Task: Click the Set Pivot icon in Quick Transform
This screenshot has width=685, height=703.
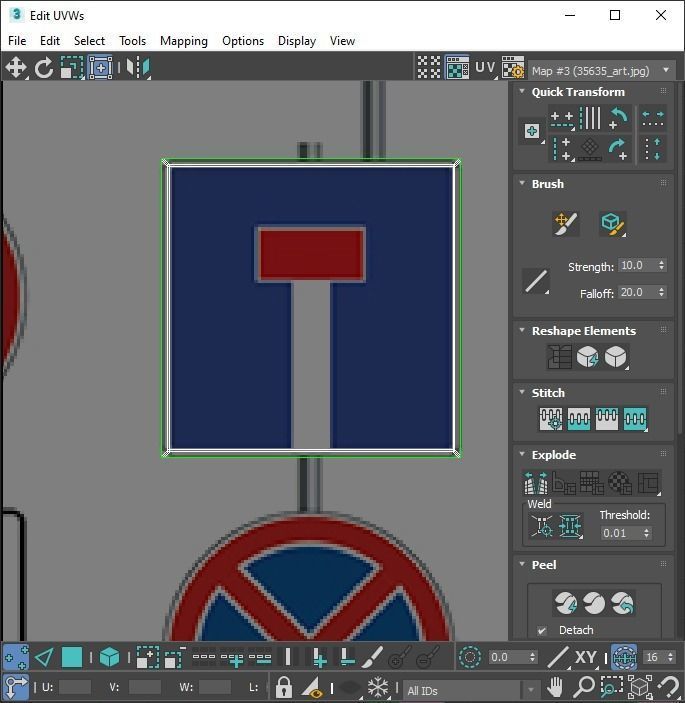Action: coord(532,131)
